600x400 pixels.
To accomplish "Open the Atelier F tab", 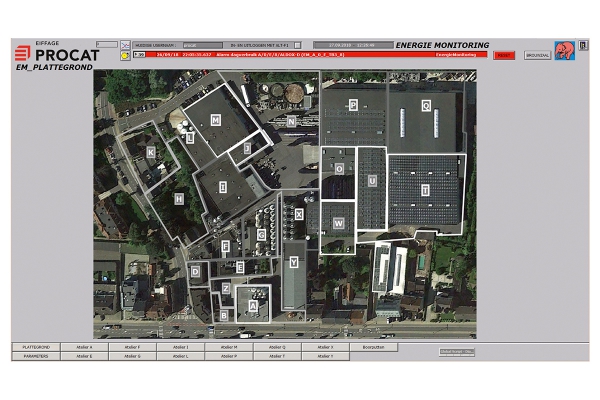I will point(132,347).
